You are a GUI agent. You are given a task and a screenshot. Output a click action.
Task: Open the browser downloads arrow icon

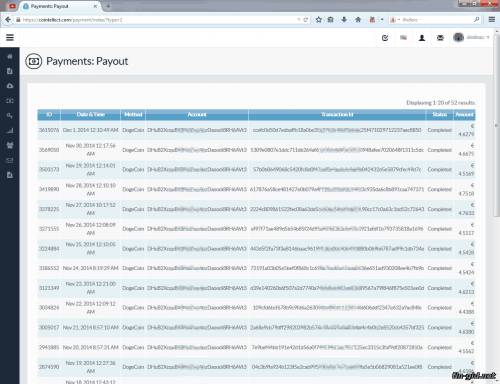click(x=344, y=20)
